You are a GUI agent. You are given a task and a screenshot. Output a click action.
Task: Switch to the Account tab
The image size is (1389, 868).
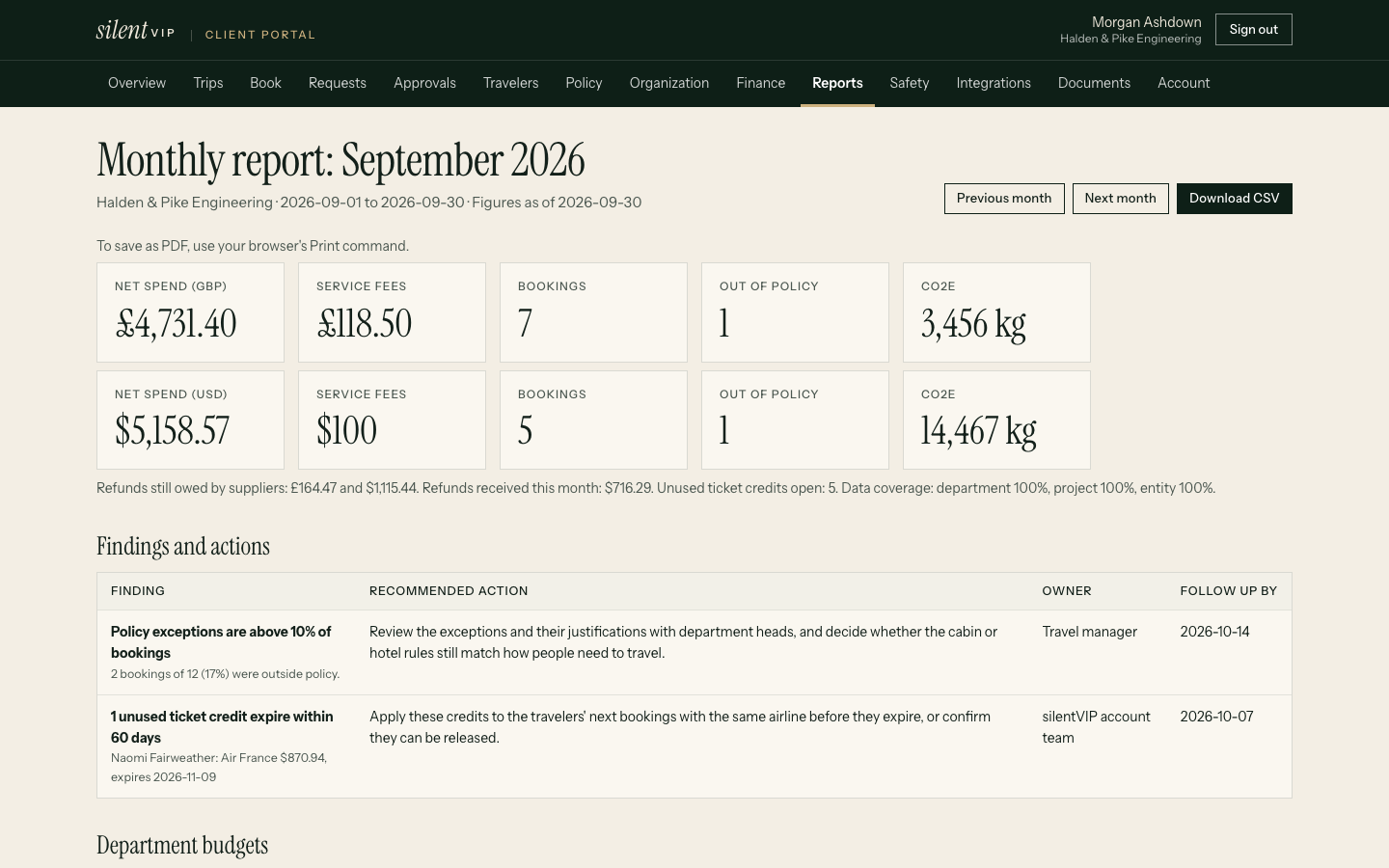(x=1184, y=83)
